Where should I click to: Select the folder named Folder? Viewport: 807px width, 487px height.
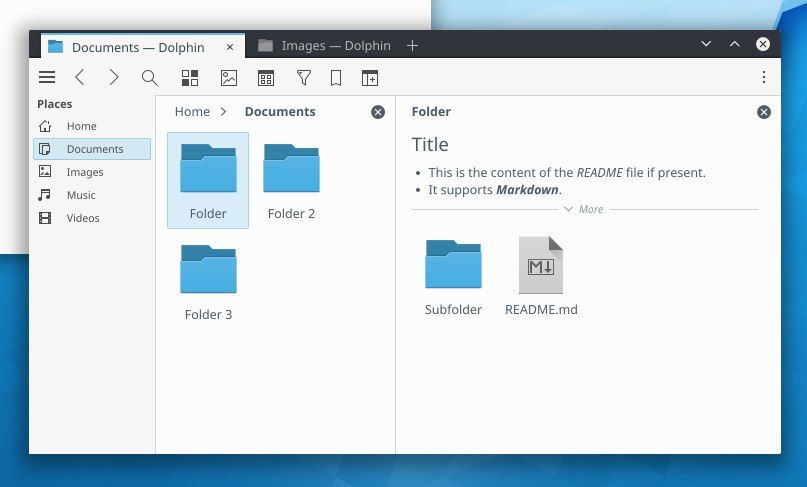[208, 180]
